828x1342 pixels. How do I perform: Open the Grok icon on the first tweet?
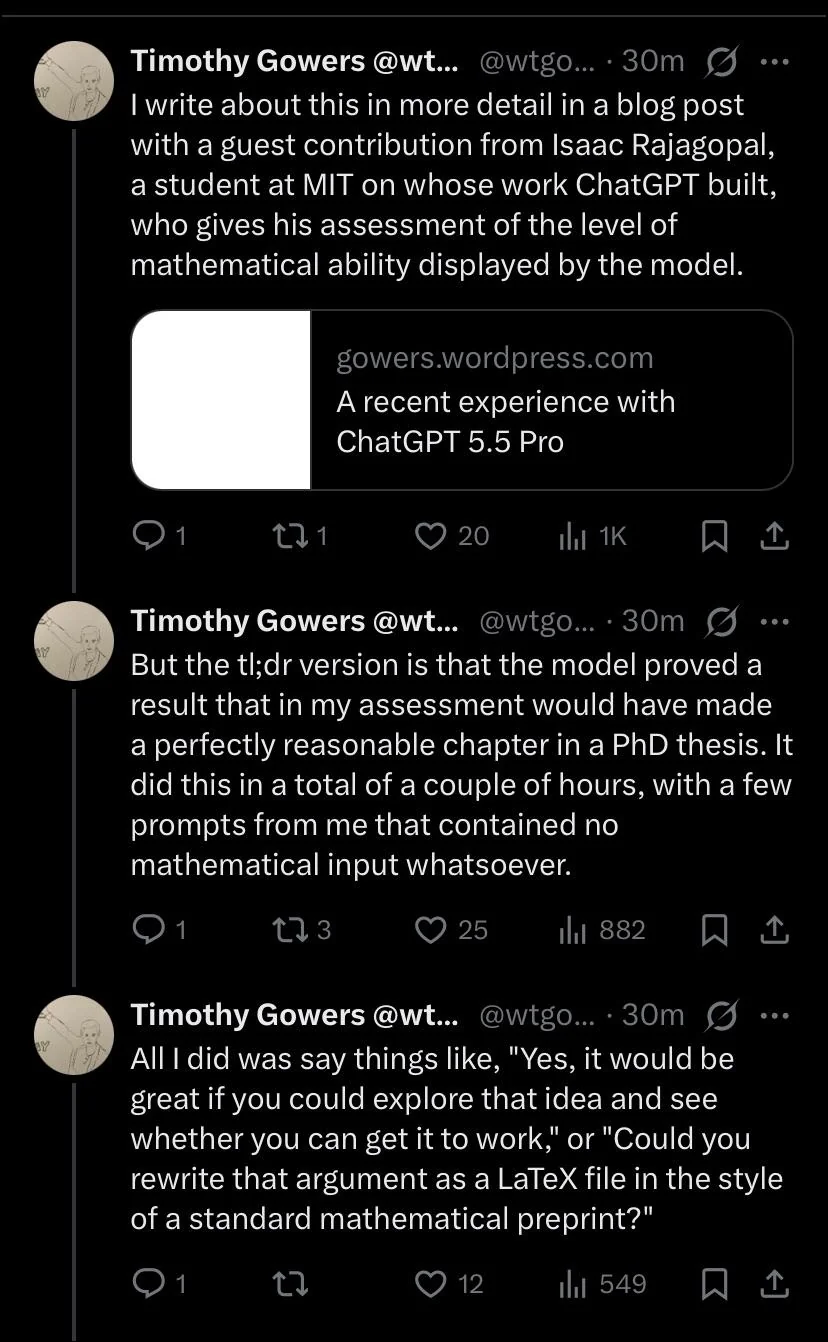[x=720, y=62]
